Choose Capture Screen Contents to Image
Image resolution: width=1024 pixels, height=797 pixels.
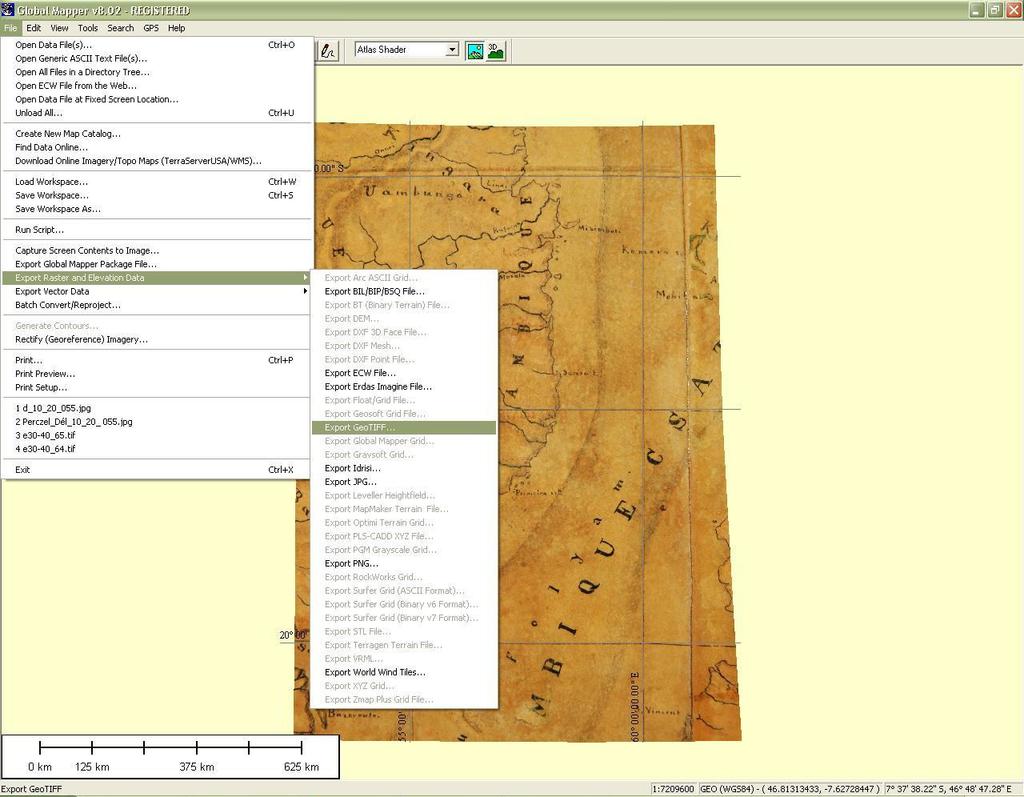click(x=156, y=251)
